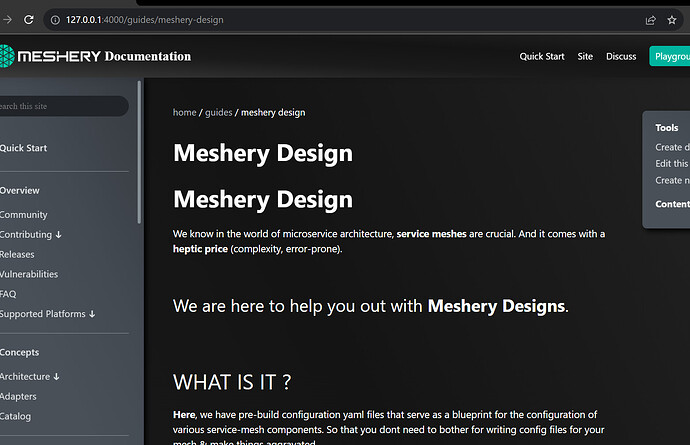The height and width of the screenshot is (445, 690).
Task: Click the share page icon
Action: pyautogui.click(x=650, y=20)
